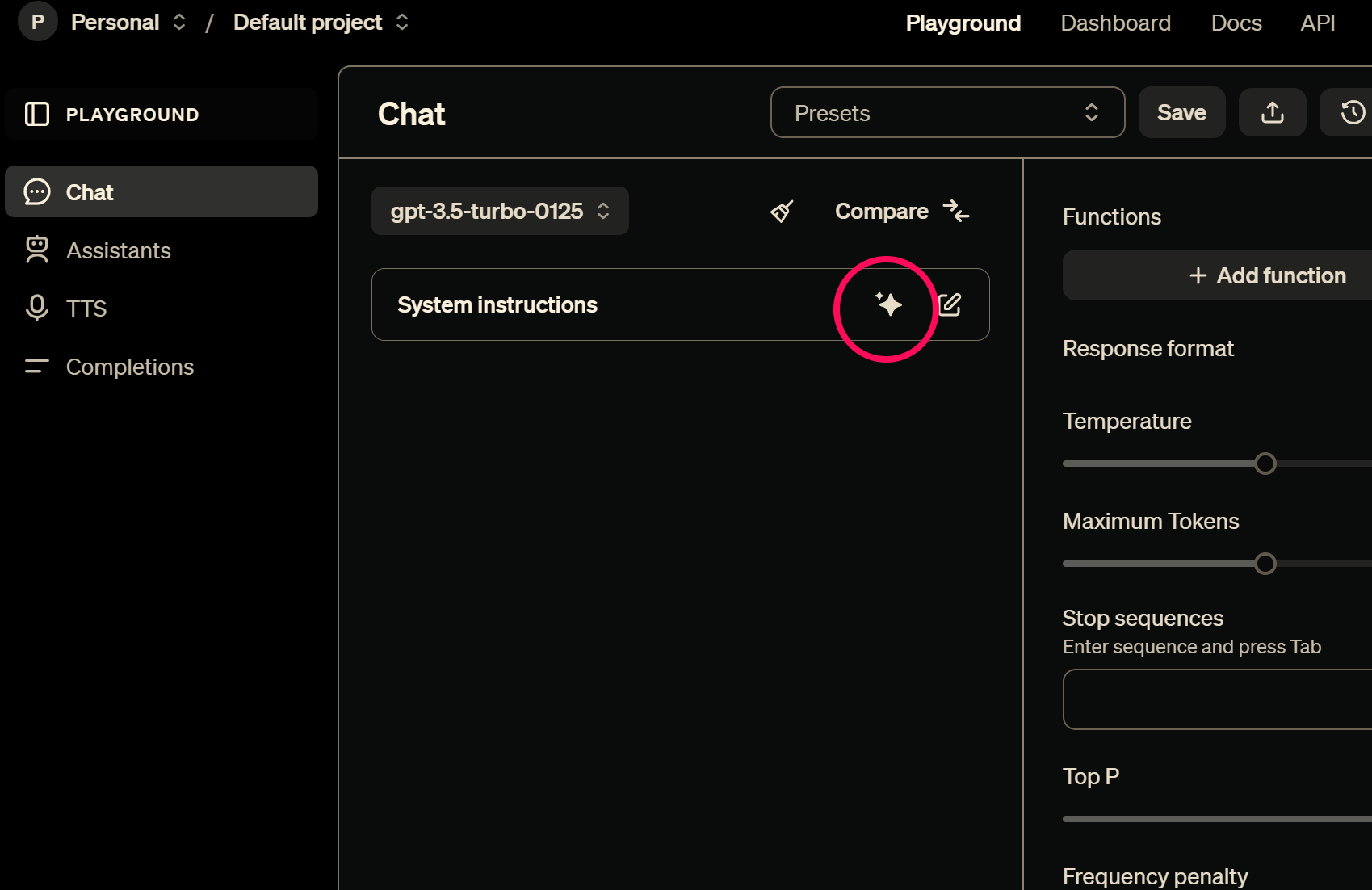The height and width of the screenshot is (890, 1372).
Task: Click the Compare arrows button
Action: coord(901,212)
